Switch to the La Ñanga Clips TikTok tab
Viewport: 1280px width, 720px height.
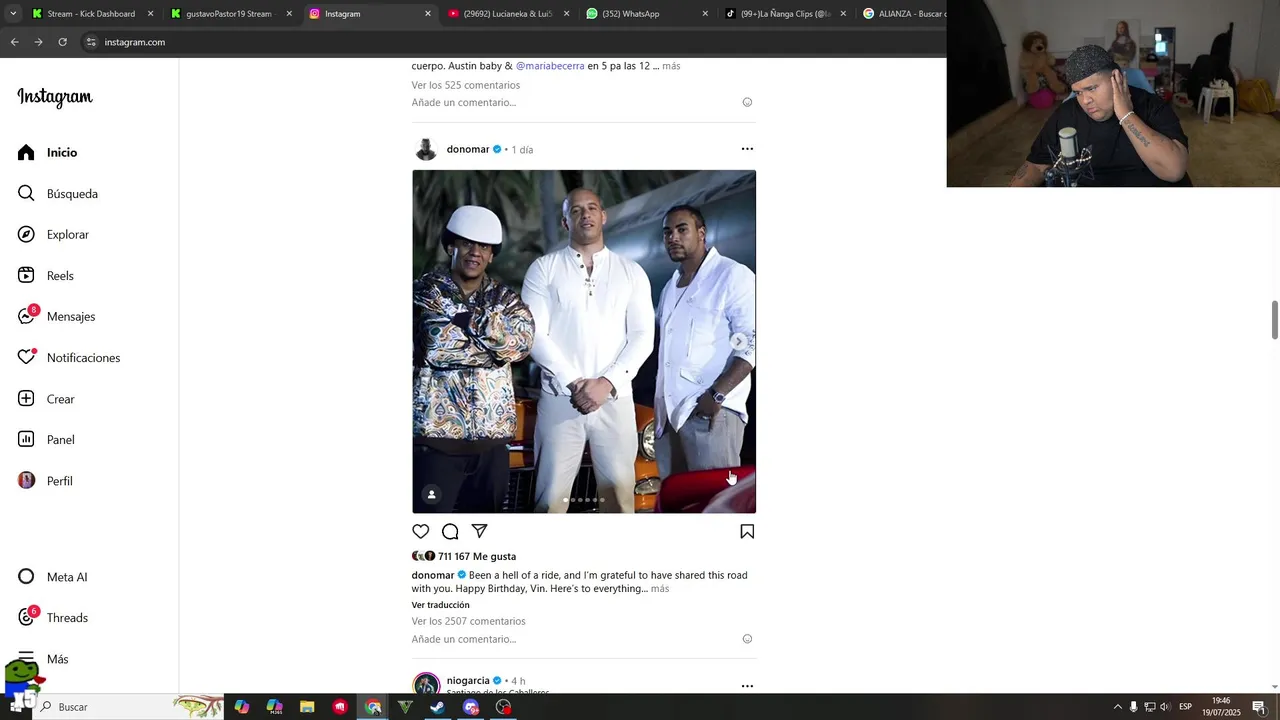pyautogui.click(x=785, y=14)
